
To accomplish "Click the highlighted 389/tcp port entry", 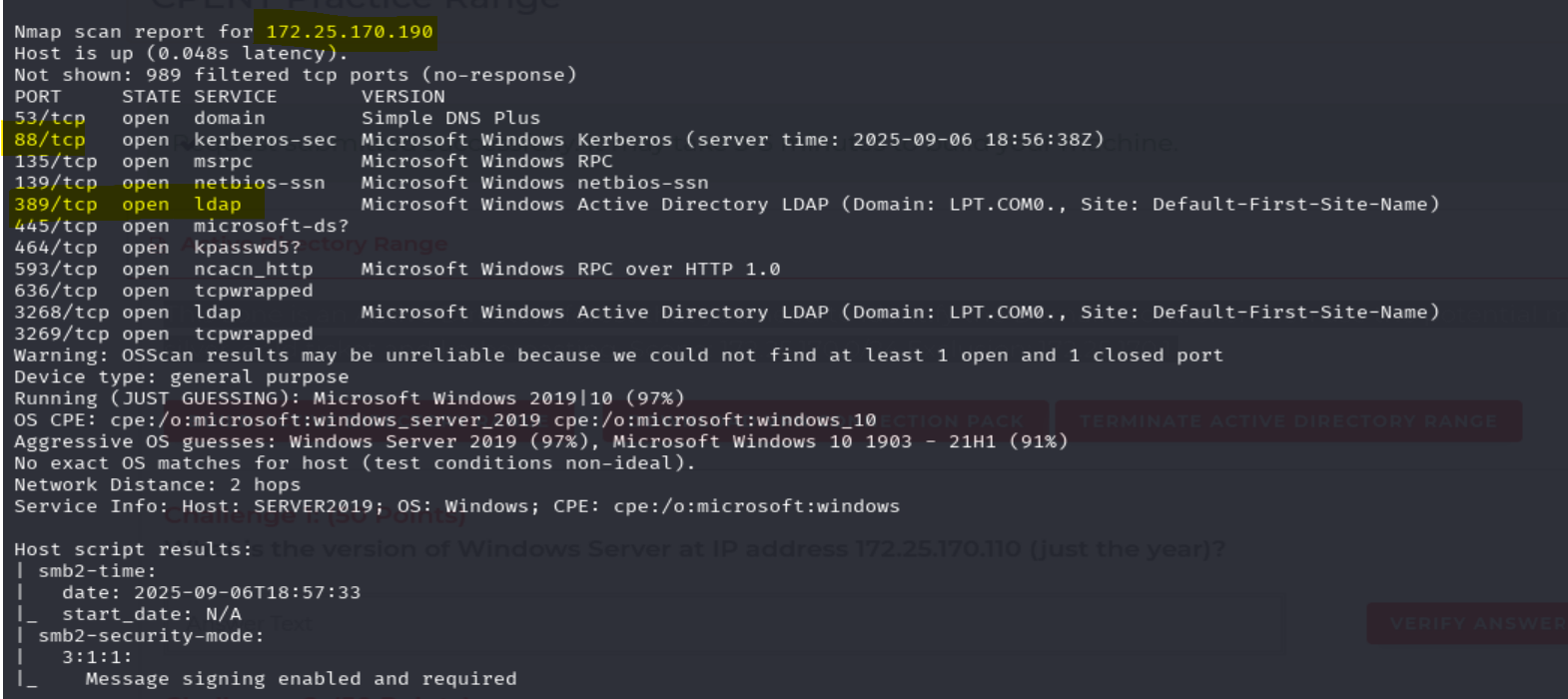I will click(56, 205).
